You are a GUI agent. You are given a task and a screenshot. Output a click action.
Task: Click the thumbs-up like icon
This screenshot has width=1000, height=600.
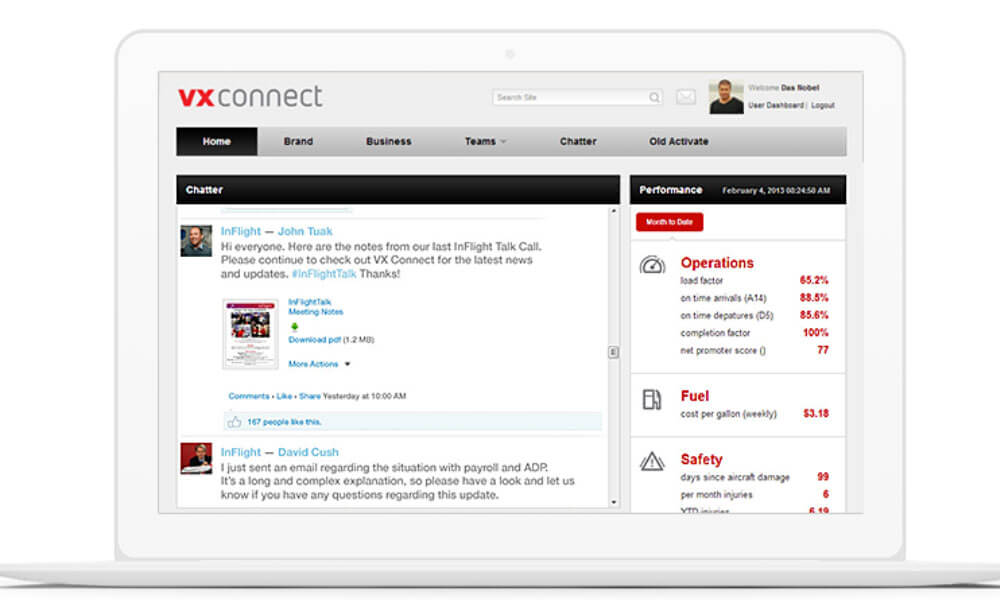[235, 421]
